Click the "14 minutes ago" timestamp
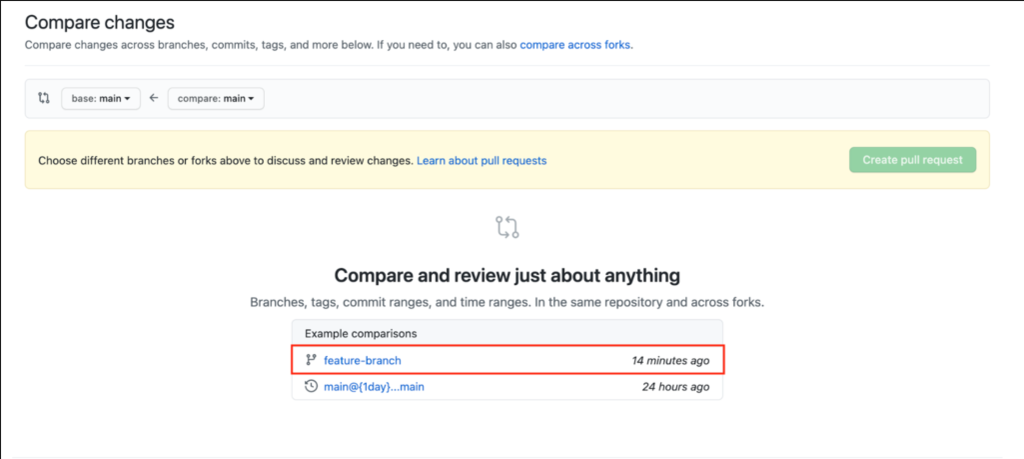Image resolution: width=1024 pixels, height=459 pixels. click(670, 360)
